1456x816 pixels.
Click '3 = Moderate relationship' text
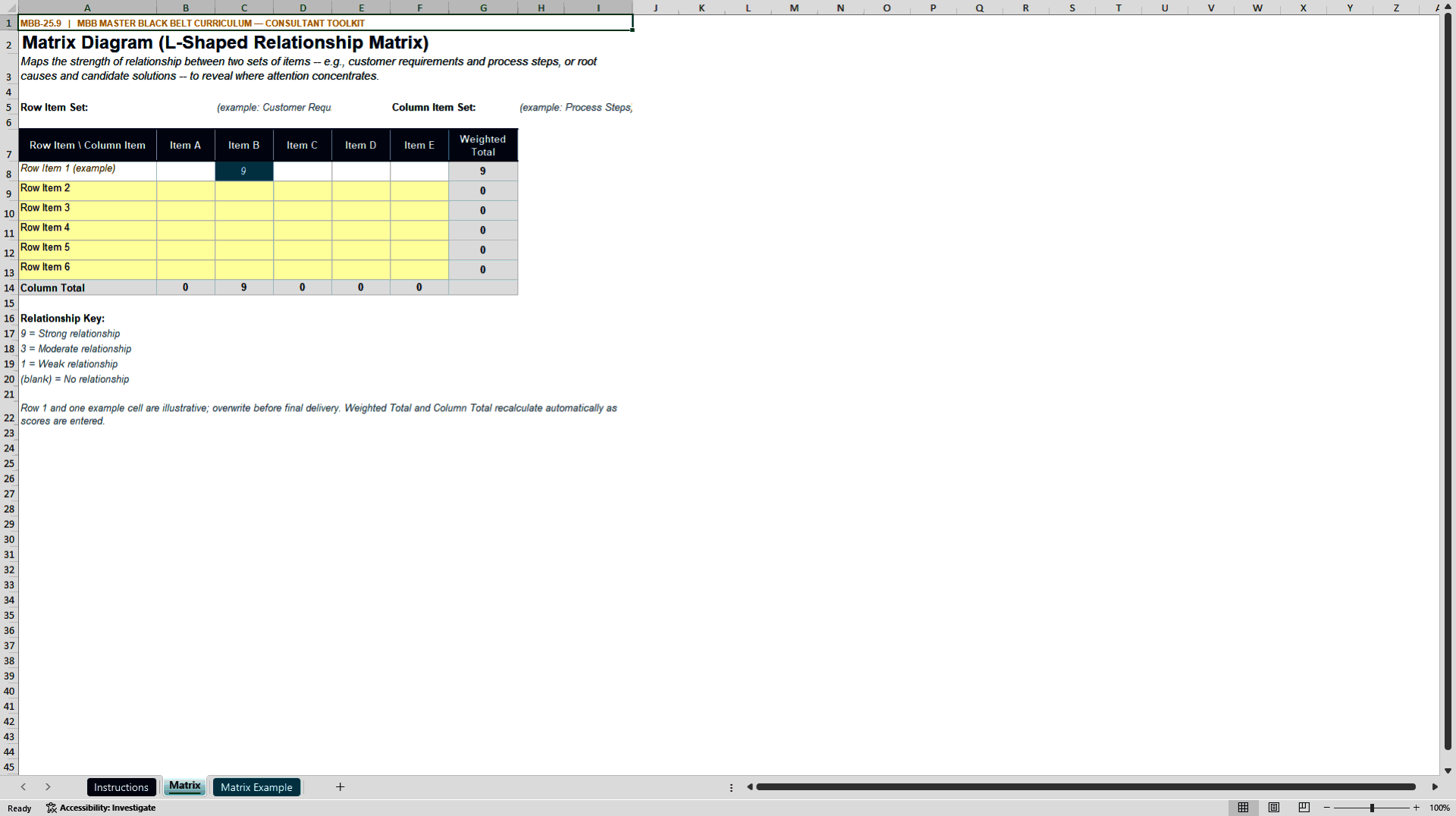pyautogui.click(x=76, y=349)
